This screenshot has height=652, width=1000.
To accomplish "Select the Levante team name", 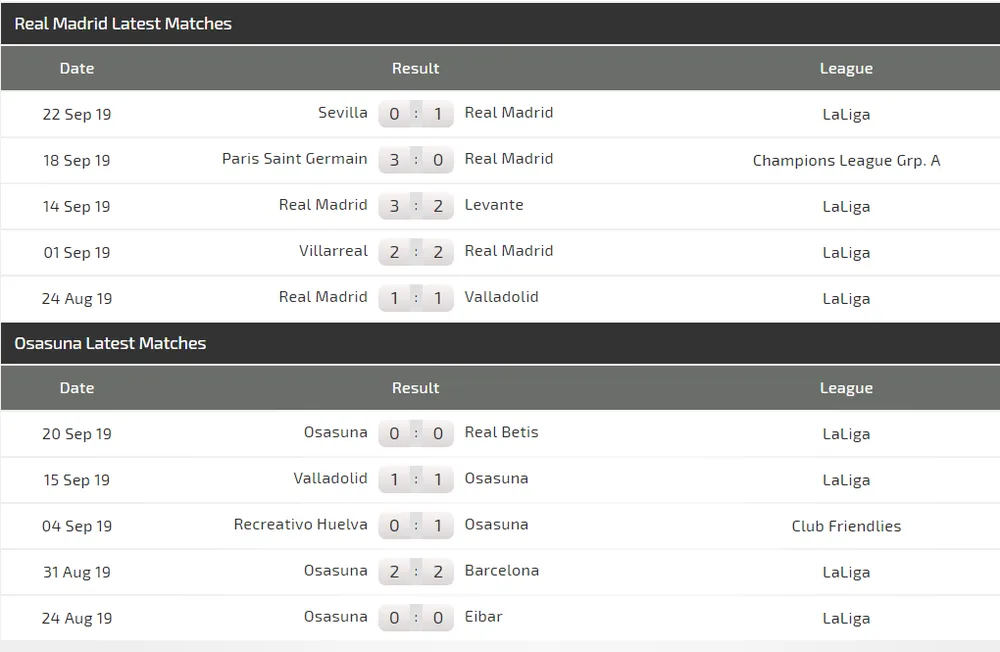I will click(x=494, y=205).
